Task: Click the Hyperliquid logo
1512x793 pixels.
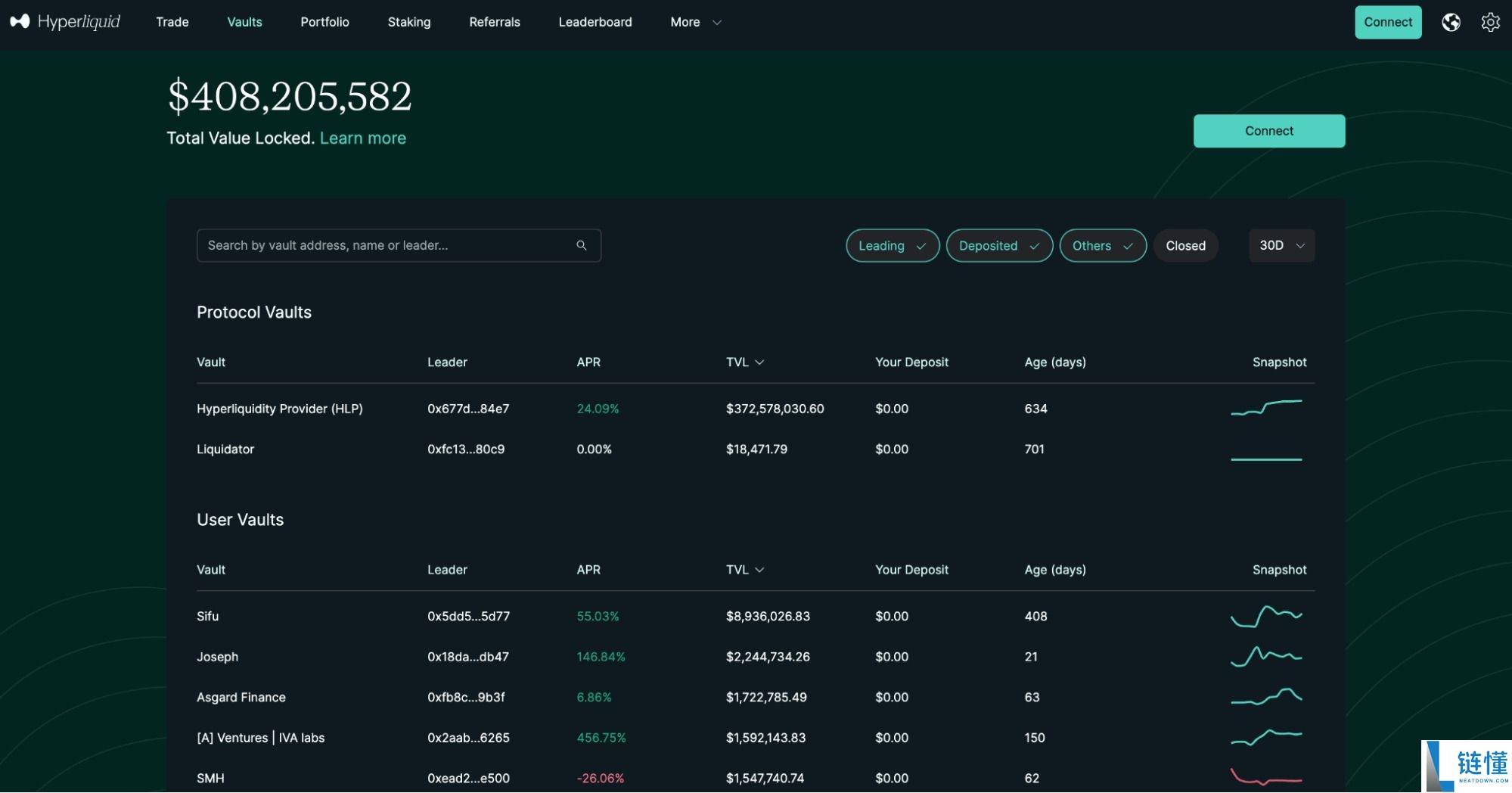Action: tap(65, 22)
